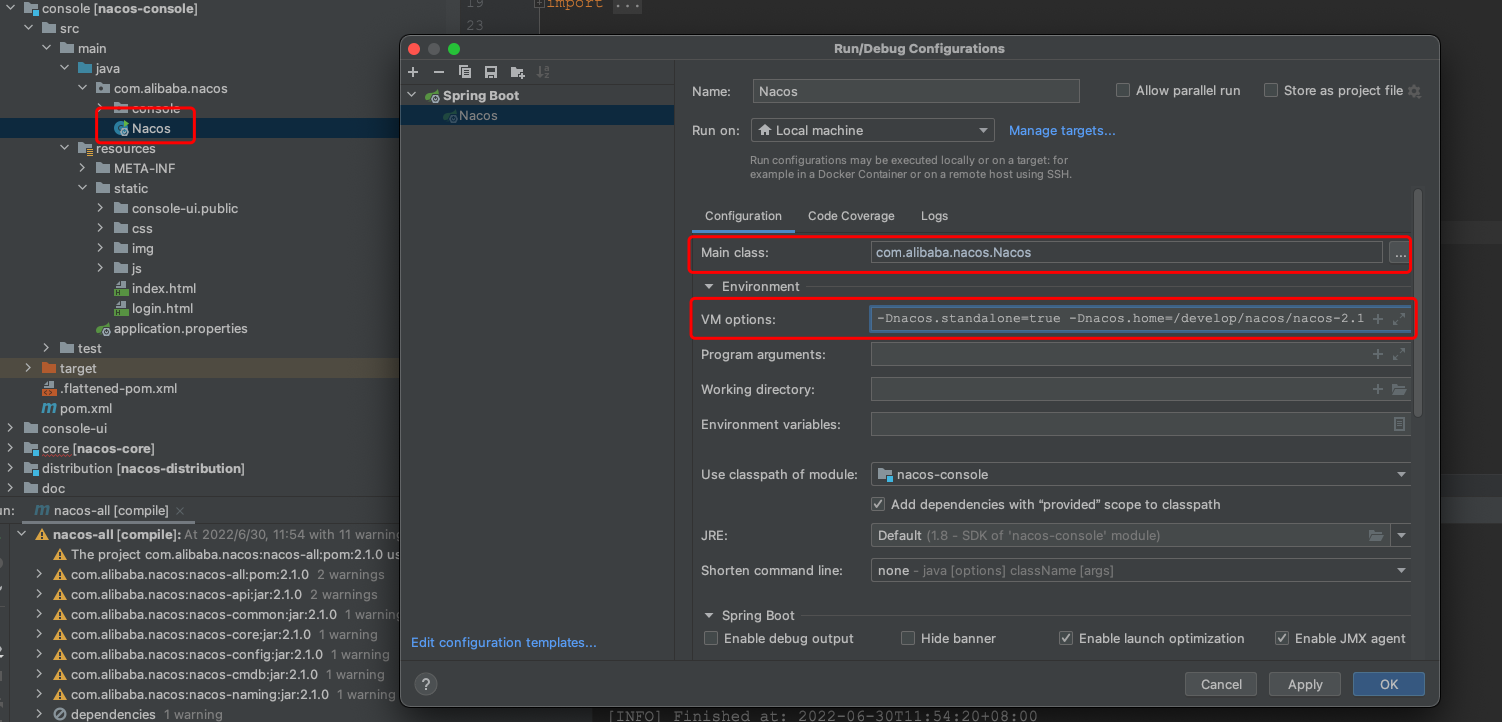Insert macro in Program arguments field
Viewport: 1502px width, 722px height.
pos(1377,354)
